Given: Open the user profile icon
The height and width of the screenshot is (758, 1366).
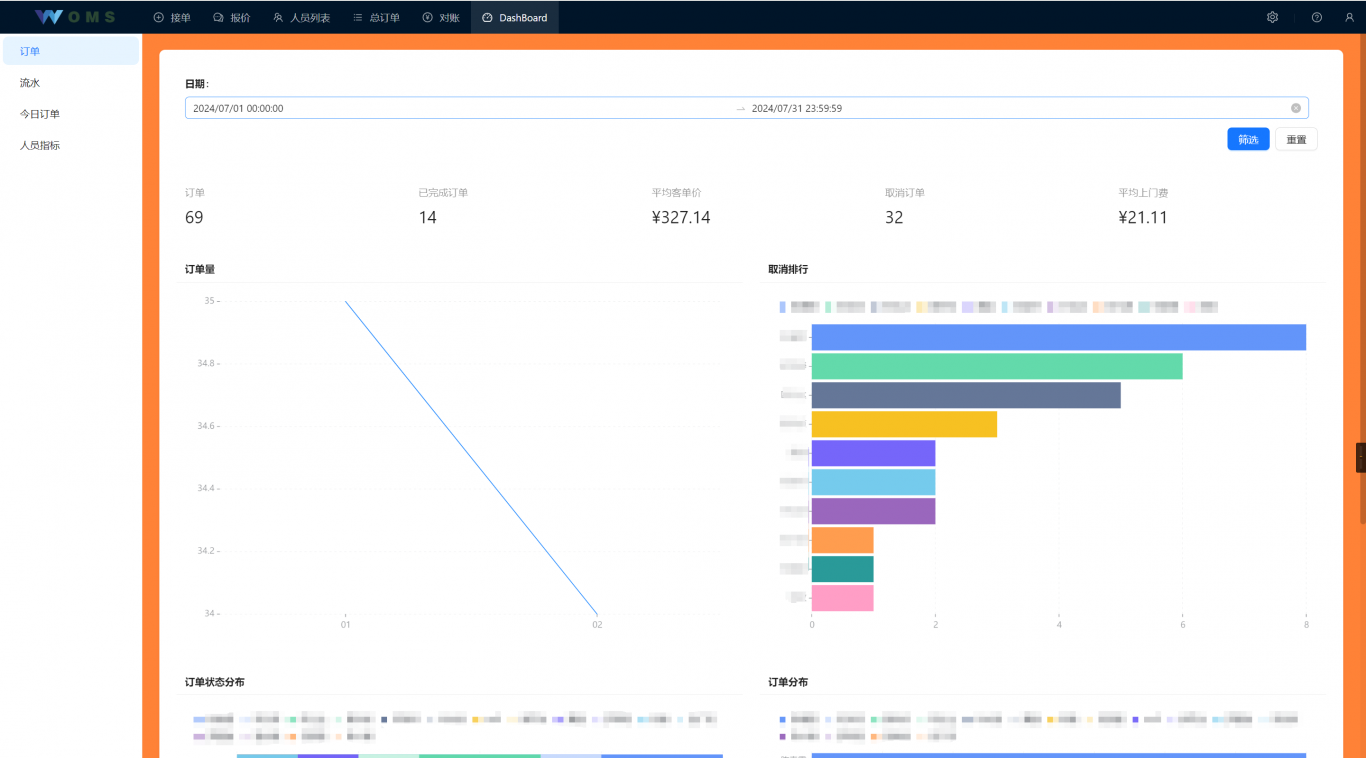Looking at the screenshot, I should tap(1349, 17).
